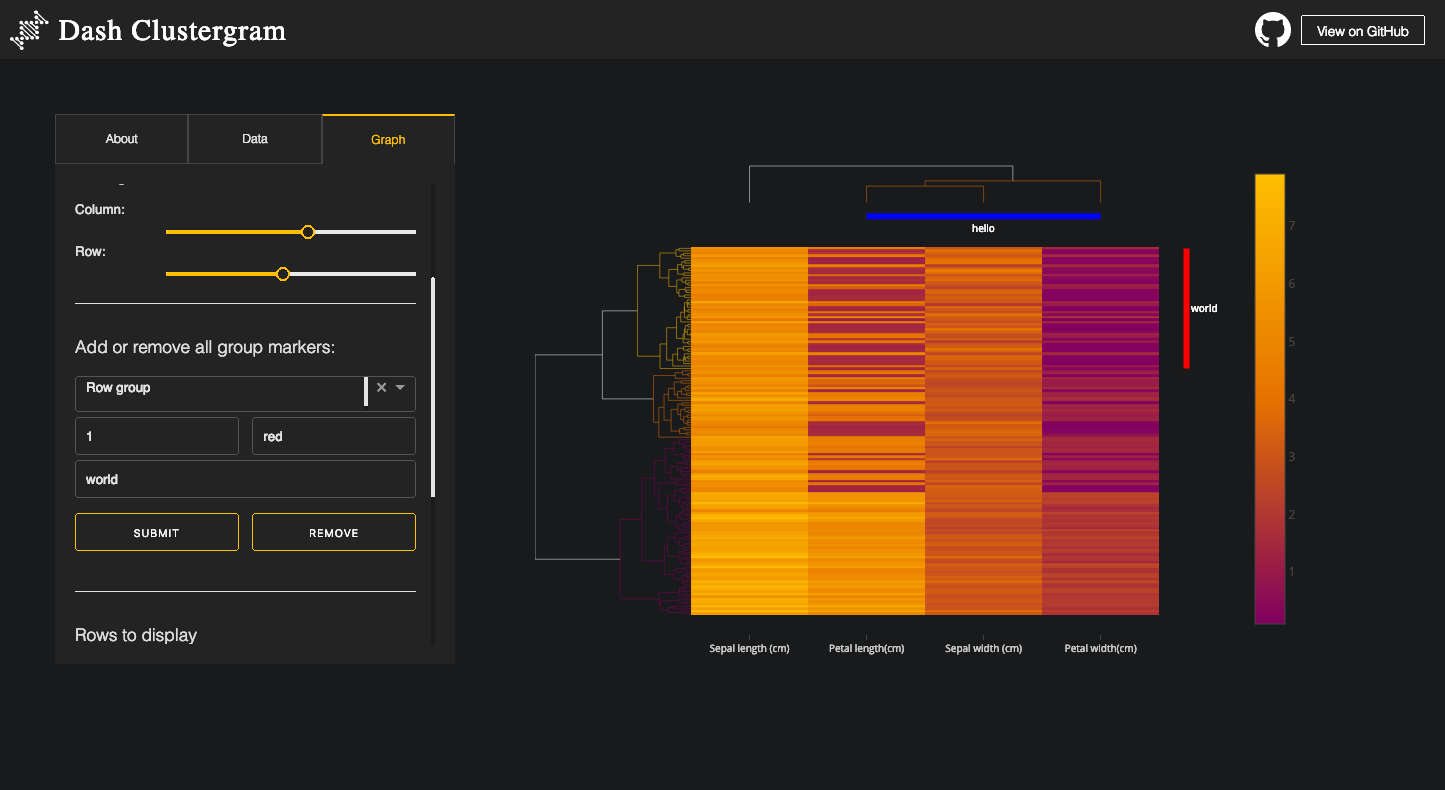Switch to the Data tab
The width and height of the screenshot is (1445, 790).
(x=254, y=138)
